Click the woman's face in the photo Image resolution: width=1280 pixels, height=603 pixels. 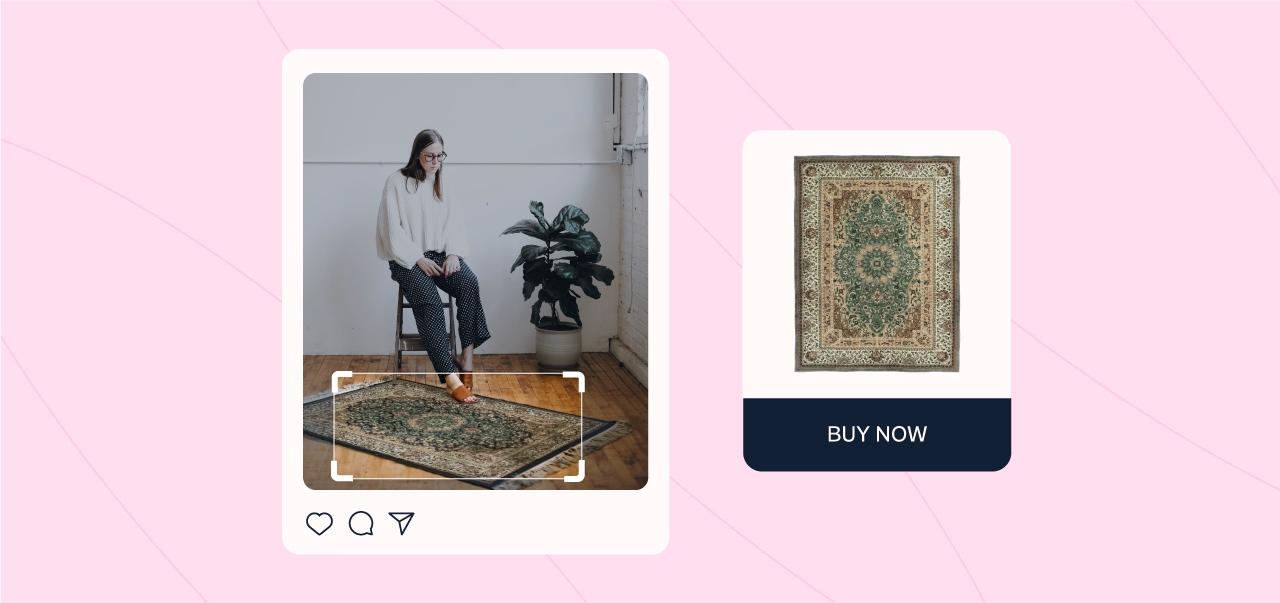tap(432, 157)
